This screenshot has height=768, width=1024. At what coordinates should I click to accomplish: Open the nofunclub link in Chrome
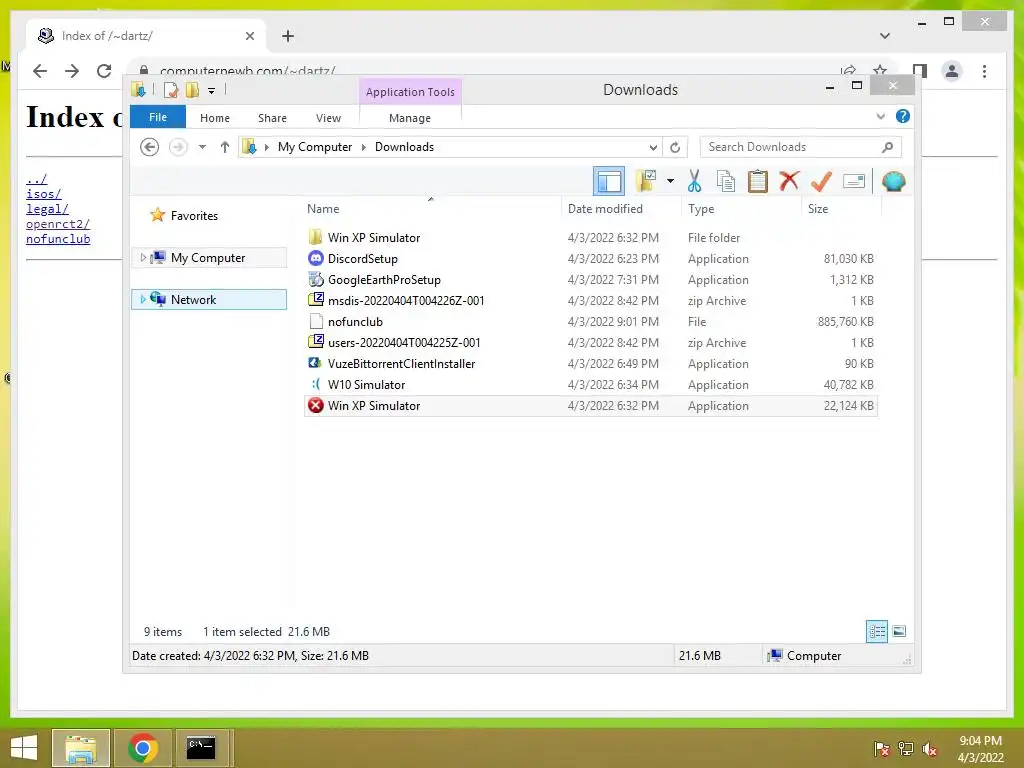tap(58, 239)
